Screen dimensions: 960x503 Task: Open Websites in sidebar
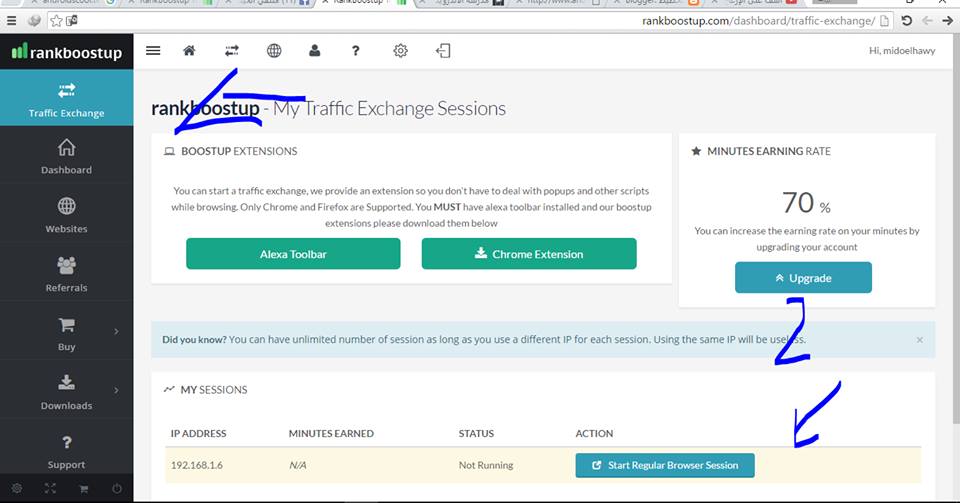pos(66,215)
